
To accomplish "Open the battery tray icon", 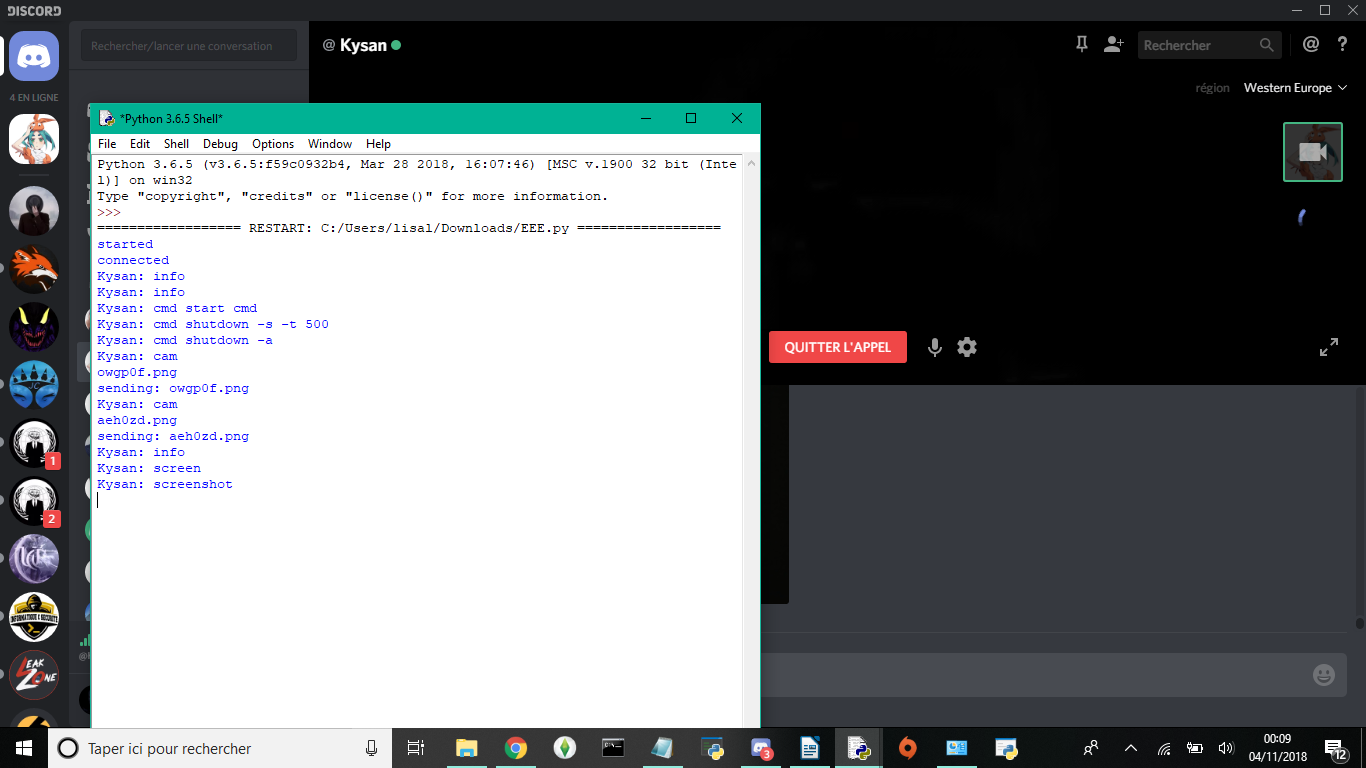I will [x=1195, y=748].
